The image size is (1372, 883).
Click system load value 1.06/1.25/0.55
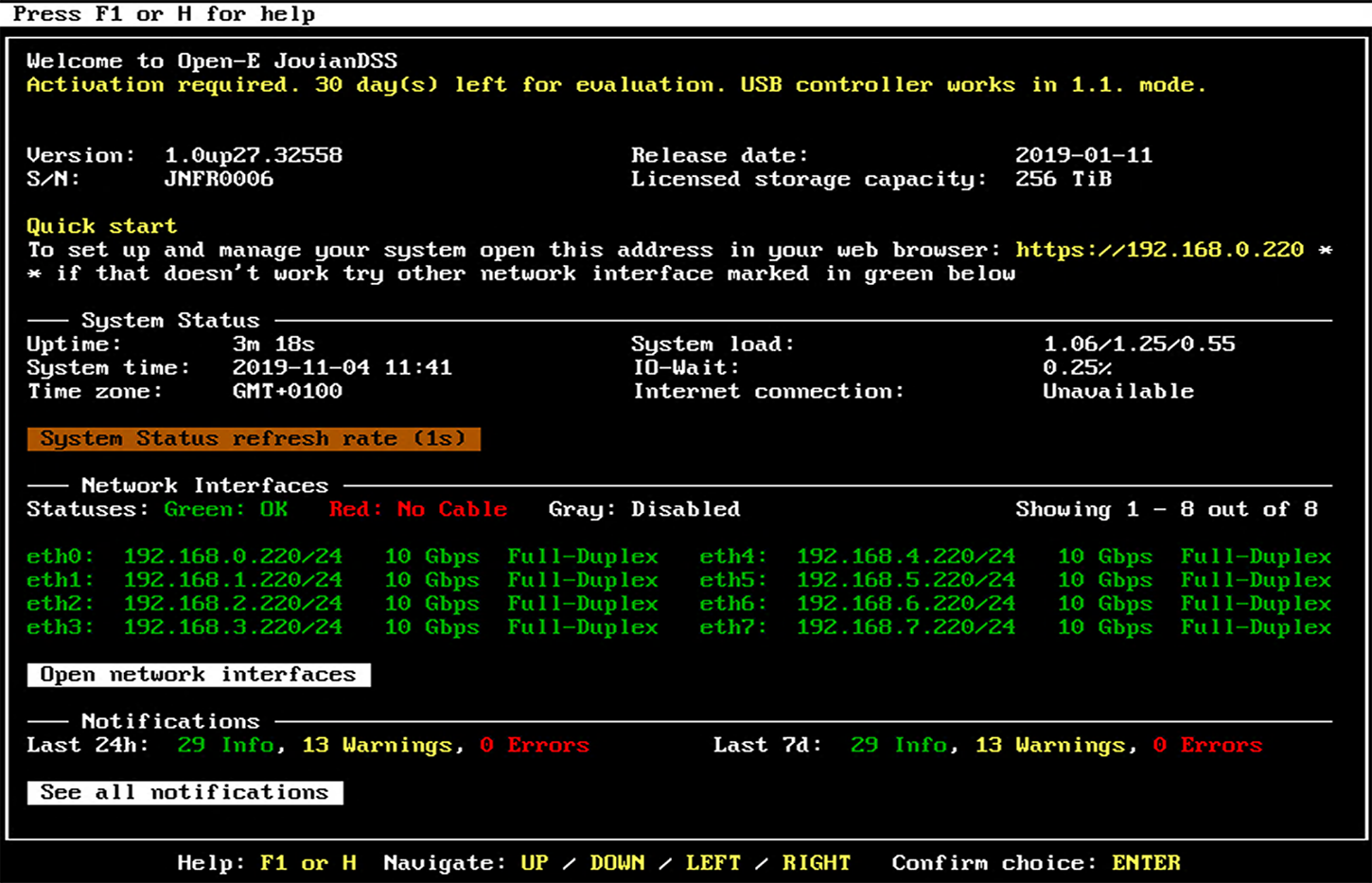click(1139, 344)
